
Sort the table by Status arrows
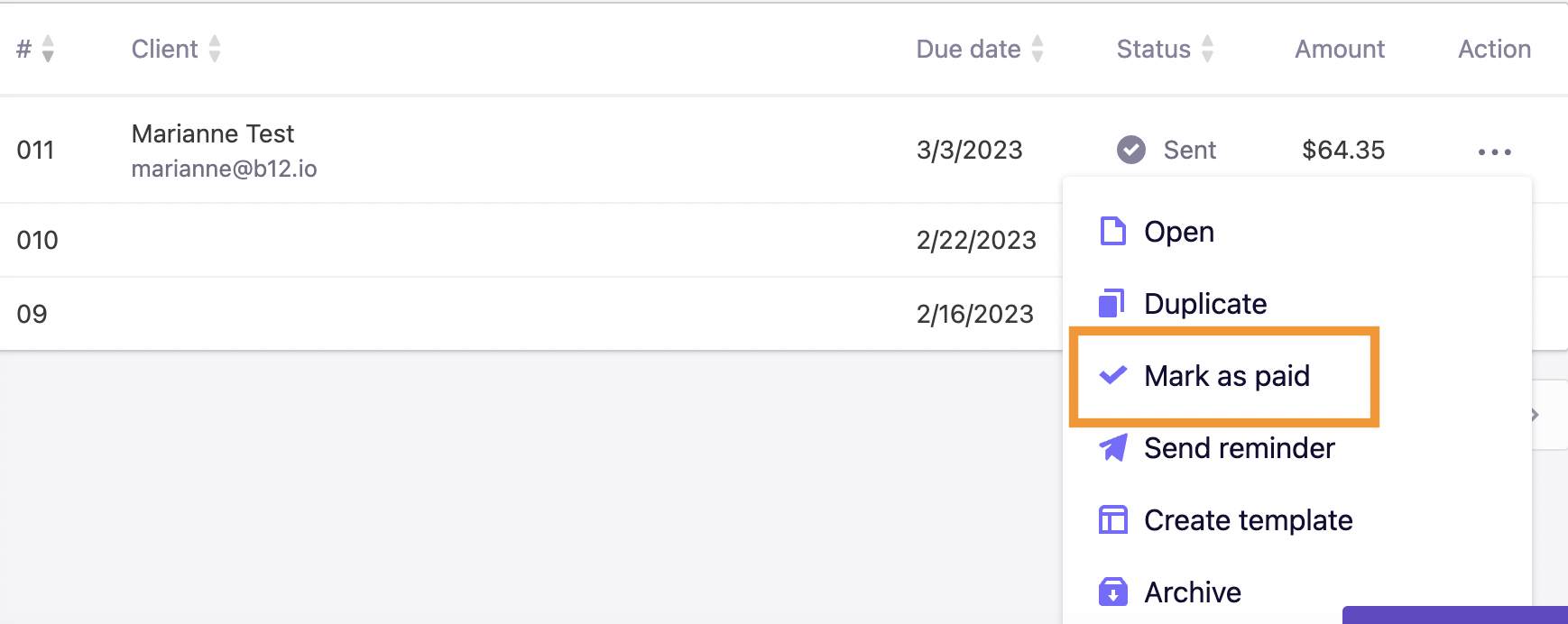tap(1207, 49)
